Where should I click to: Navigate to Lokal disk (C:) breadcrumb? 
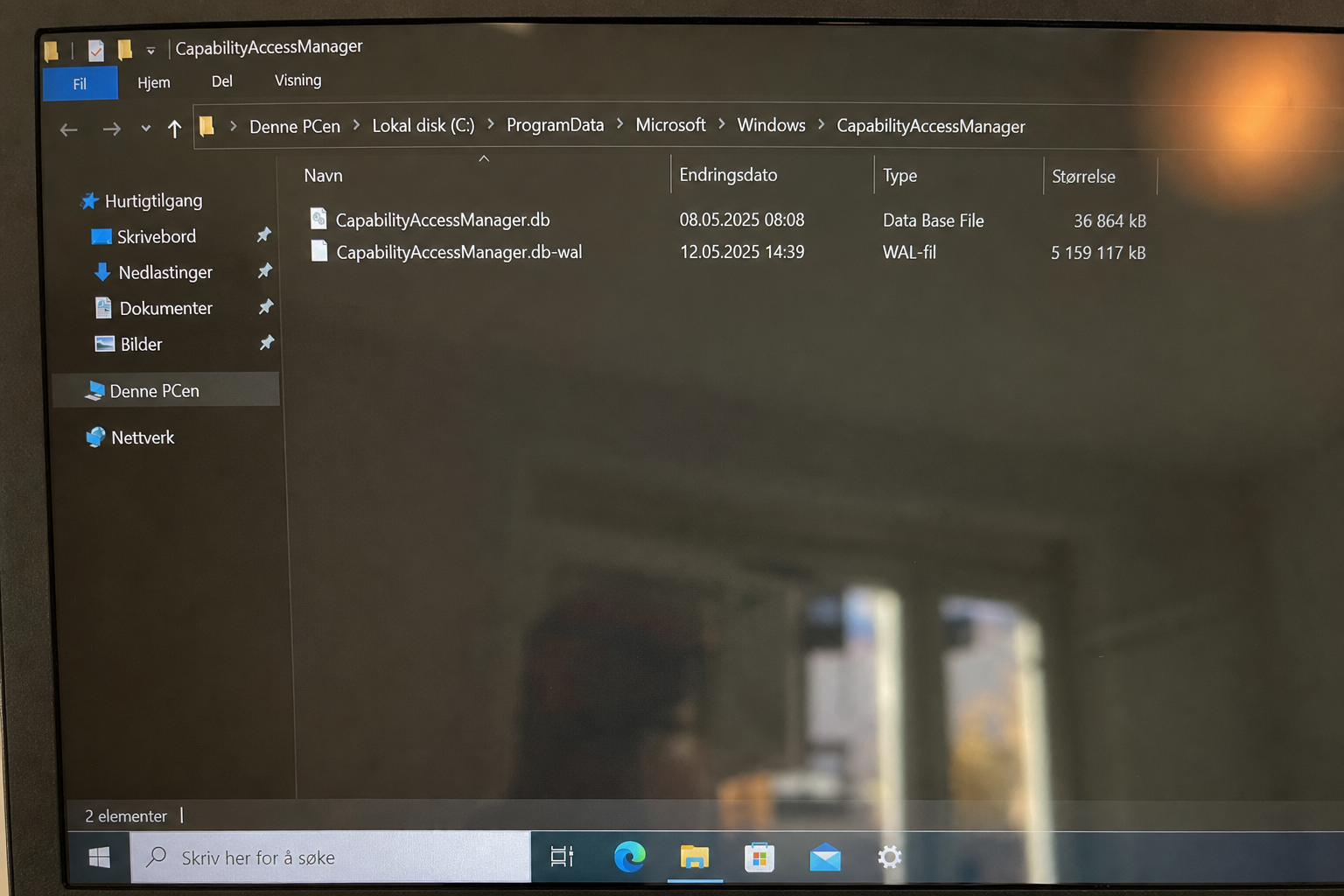point(423,125)
